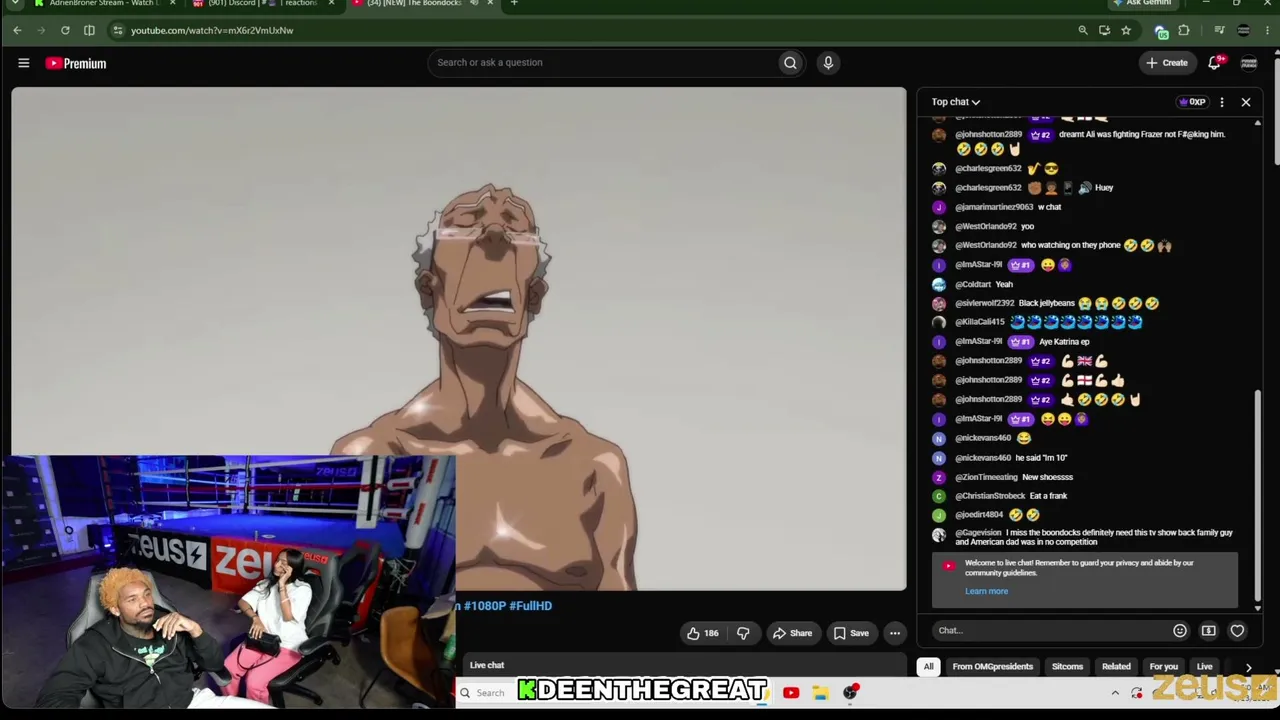Click the browser address bar URL
Screen dimensions: 1280x720
pyautogui.click(x=212, y=30)
